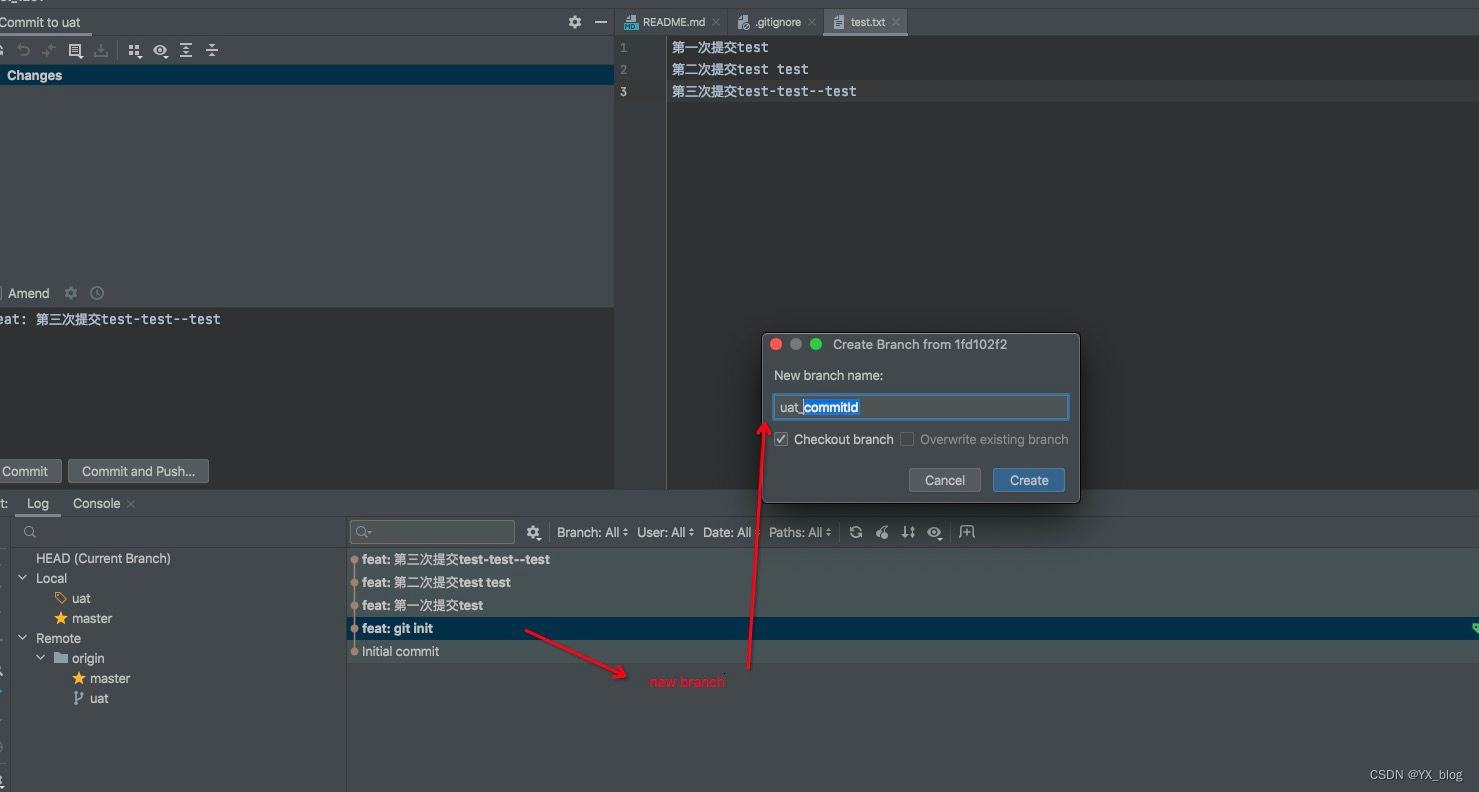Click the Commit and Push button
This screenshot has height=792, width=1479.
click(x=138, y=470)
